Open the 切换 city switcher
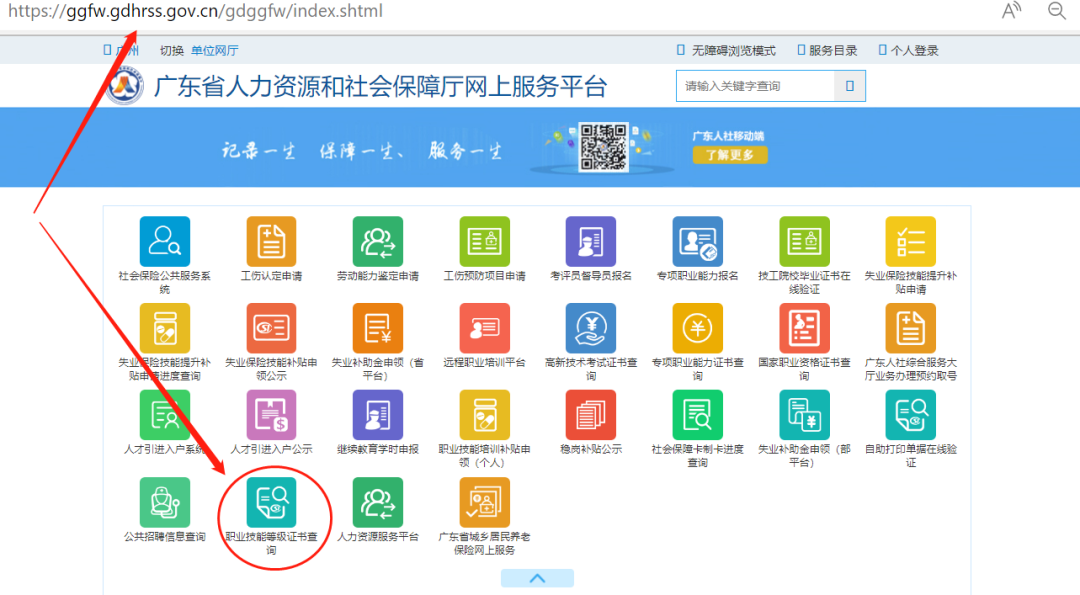Image resolution: width=1080 pixels, height=595 pixels. coord(173,48)
